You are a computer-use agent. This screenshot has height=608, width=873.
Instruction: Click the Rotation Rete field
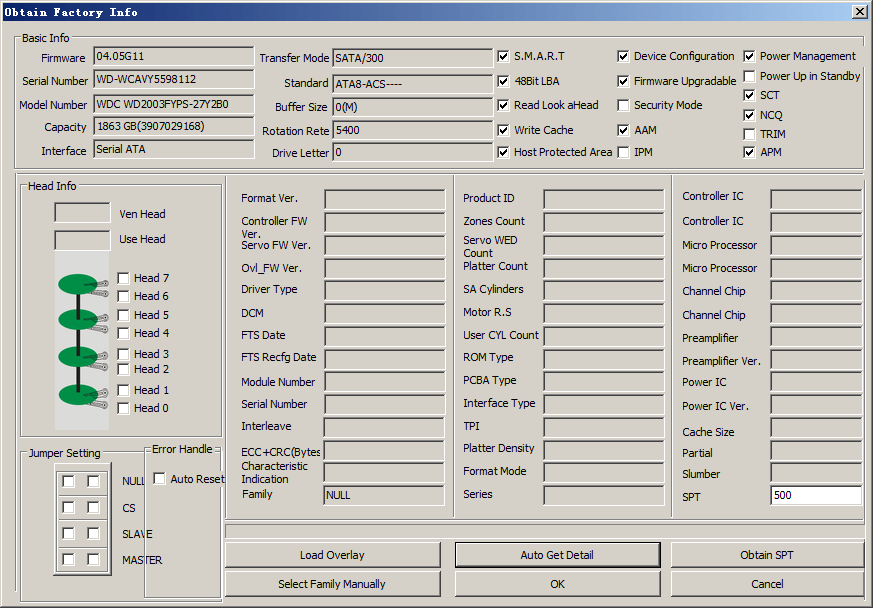pyautogui.click(x=413, y=130)
